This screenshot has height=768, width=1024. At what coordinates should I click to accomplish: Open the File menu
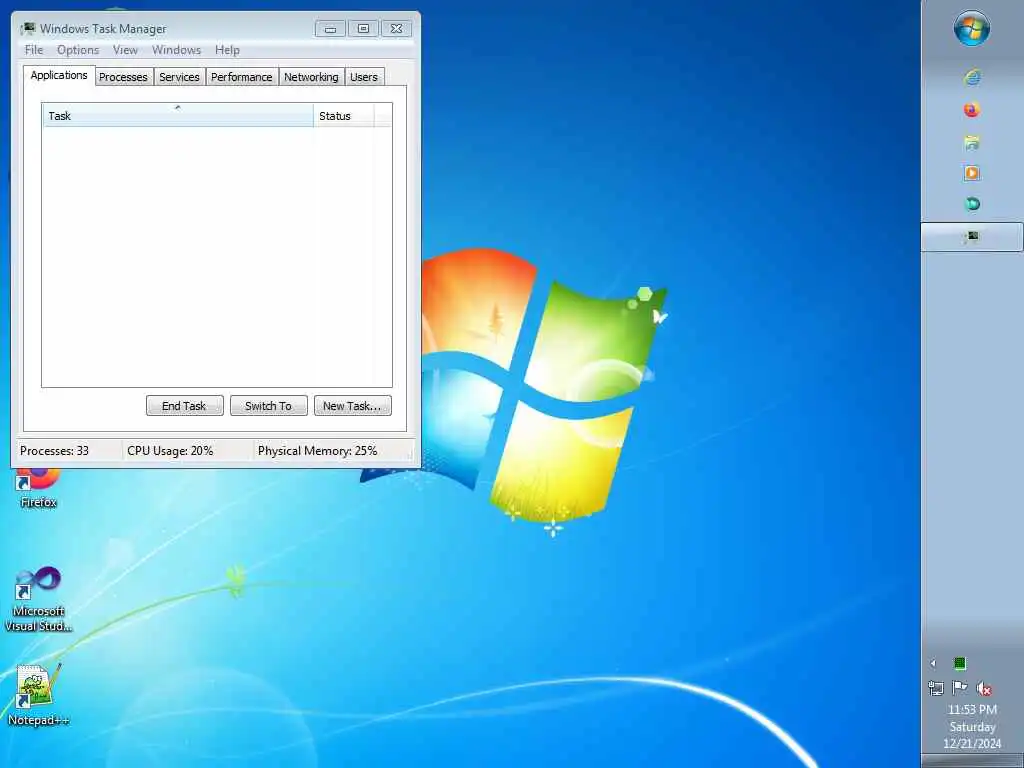pyautogui.click(x=34, y=50)
